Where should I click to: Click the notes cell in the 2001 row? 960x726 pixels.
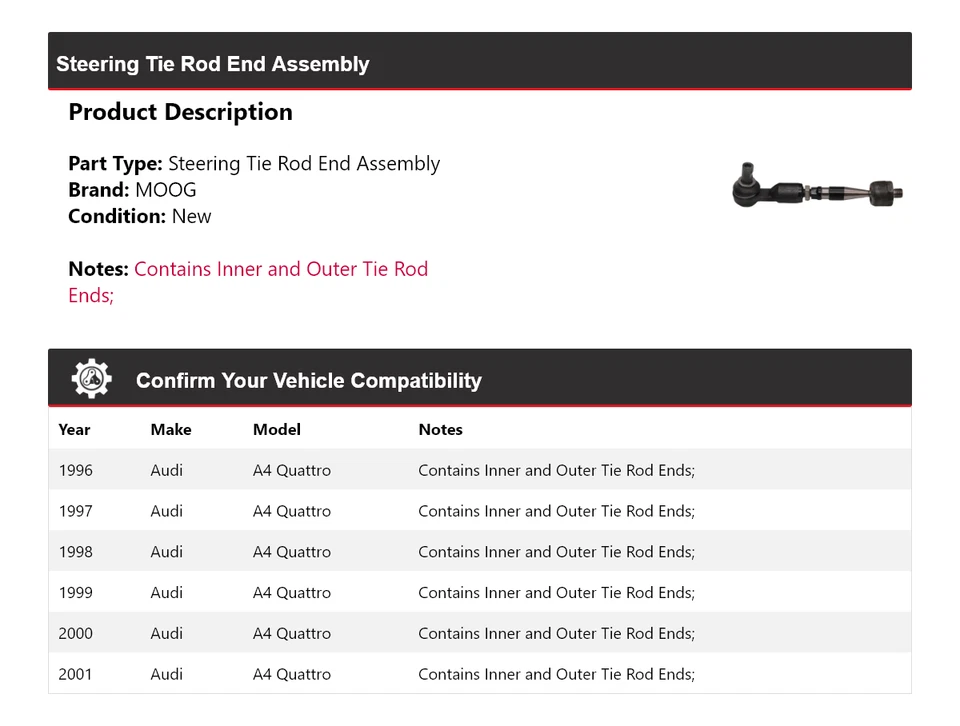[x=556, y=675]
